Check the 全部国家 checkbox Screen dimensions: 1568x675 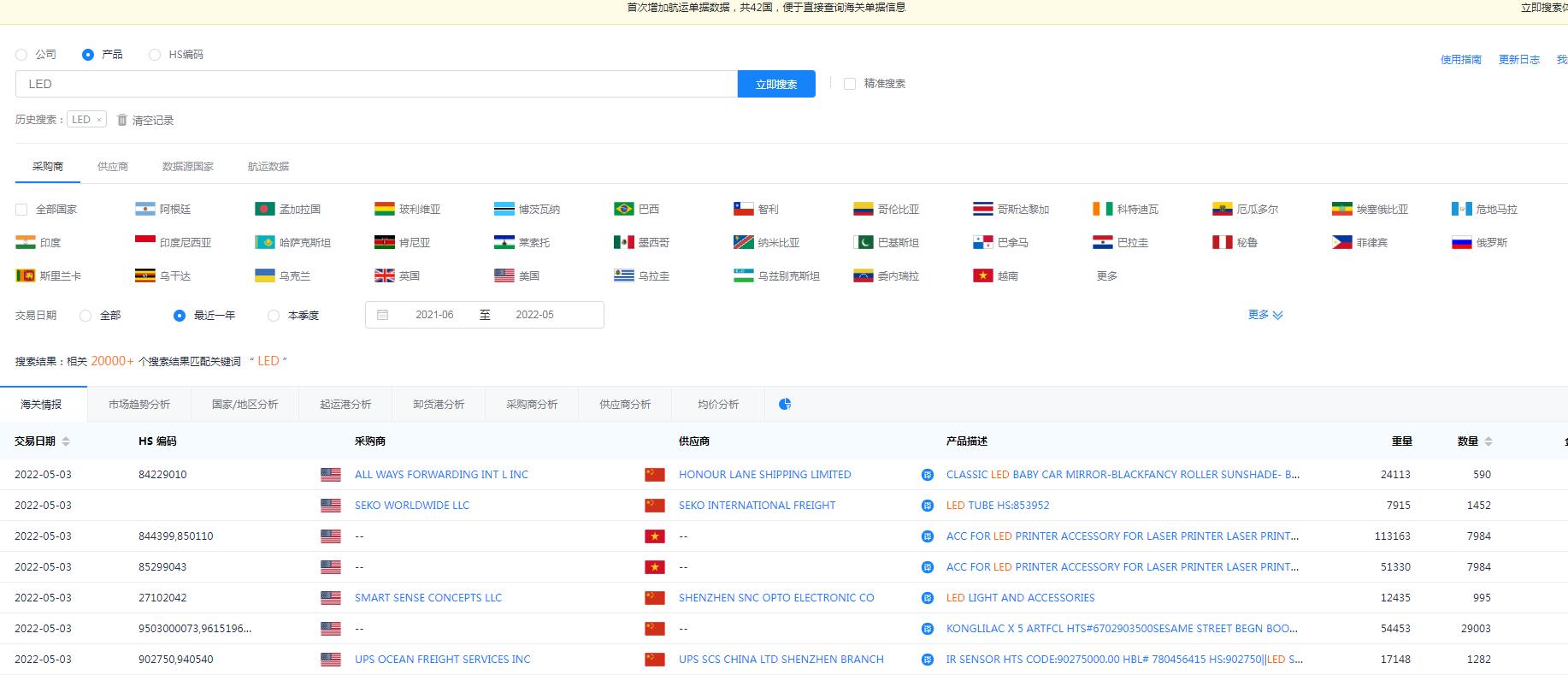21,209
